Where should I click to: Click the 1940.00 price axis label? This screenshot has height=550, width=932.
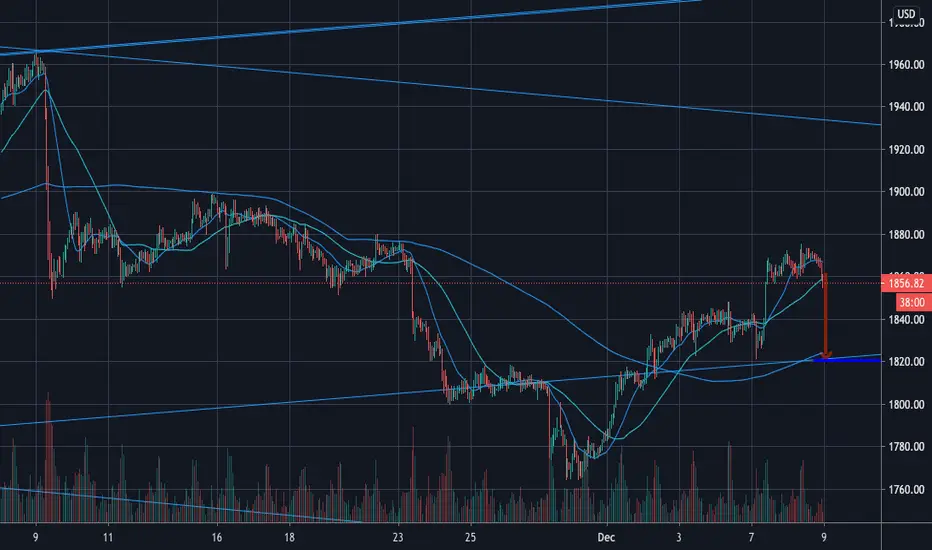906,107
